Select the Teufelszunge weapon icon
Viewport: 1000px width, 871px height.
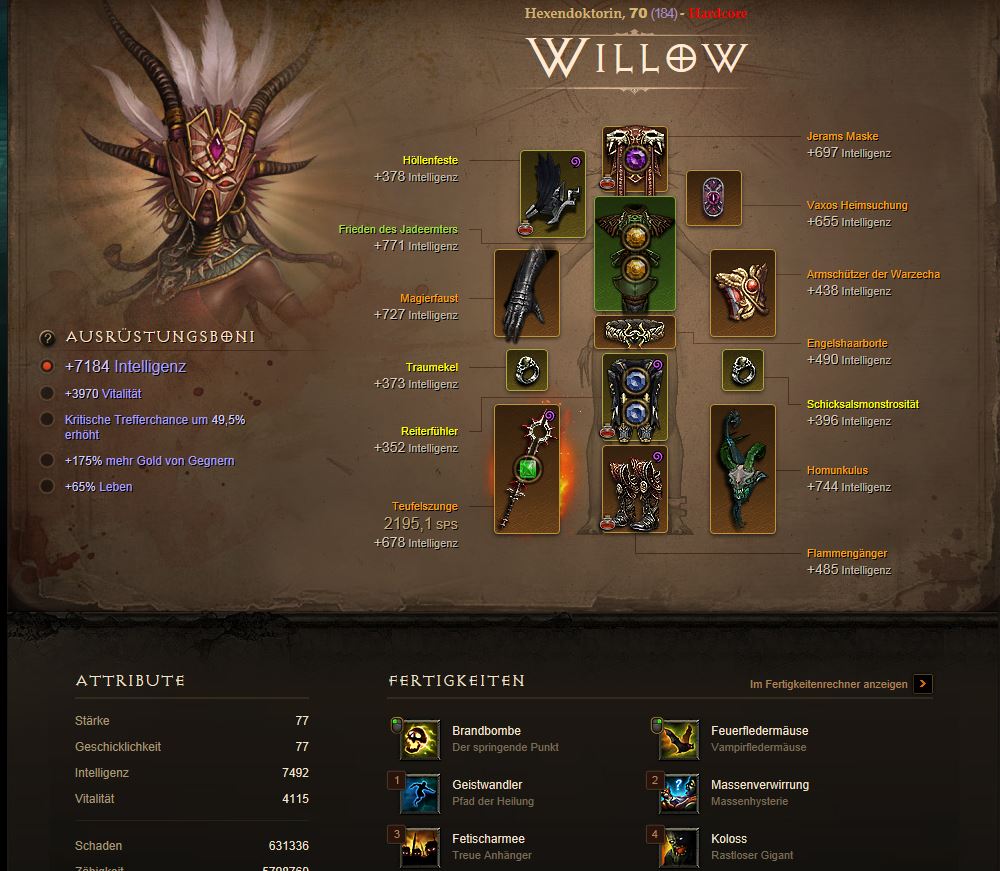pos(527,469)
